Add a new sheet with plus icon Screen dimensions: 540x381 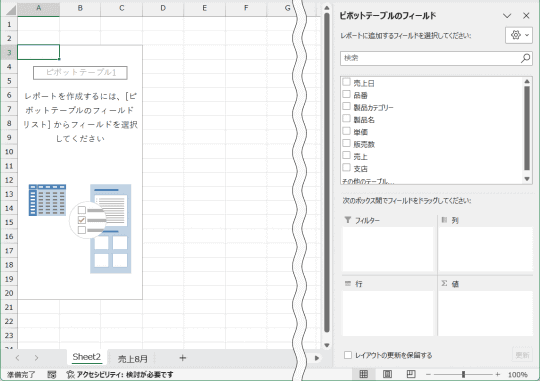tap(183, 358)
